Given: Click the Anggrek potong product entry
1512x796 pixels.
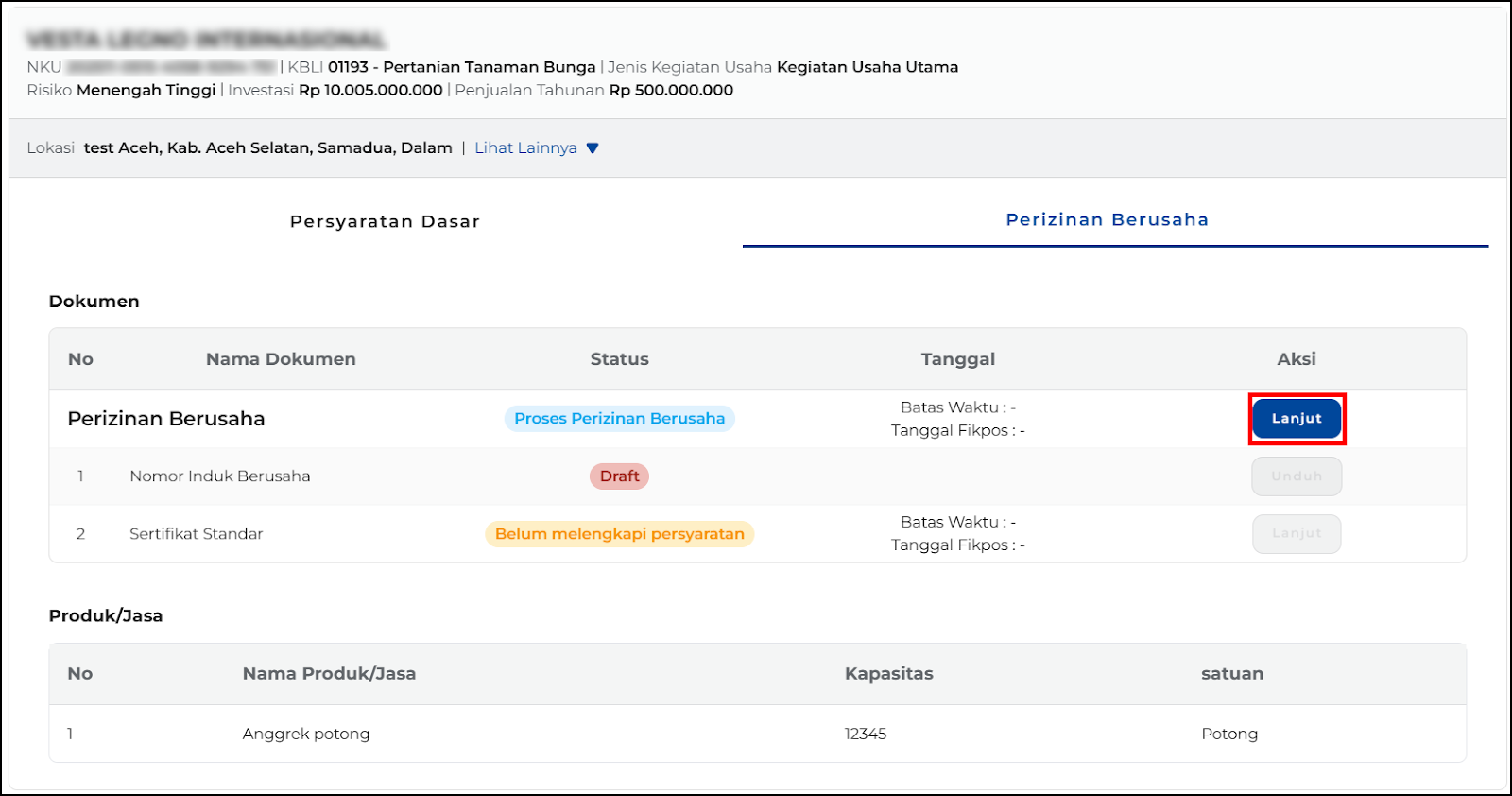Looking at the screenshot, I should 305,734.
